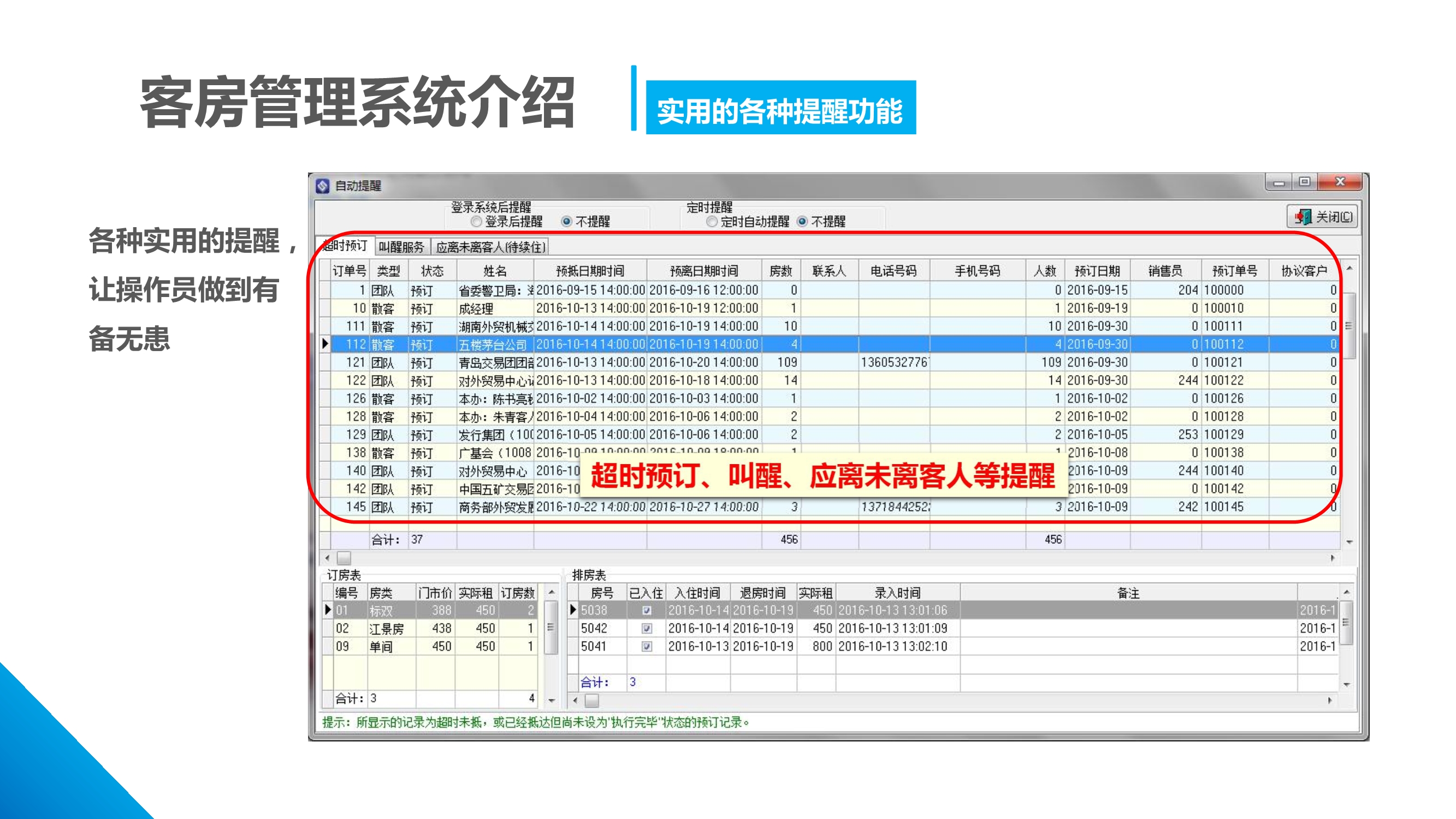Click 订房表 scroll-down arrow
Viewport: 1456px width, 819px height.
point(552,701)
